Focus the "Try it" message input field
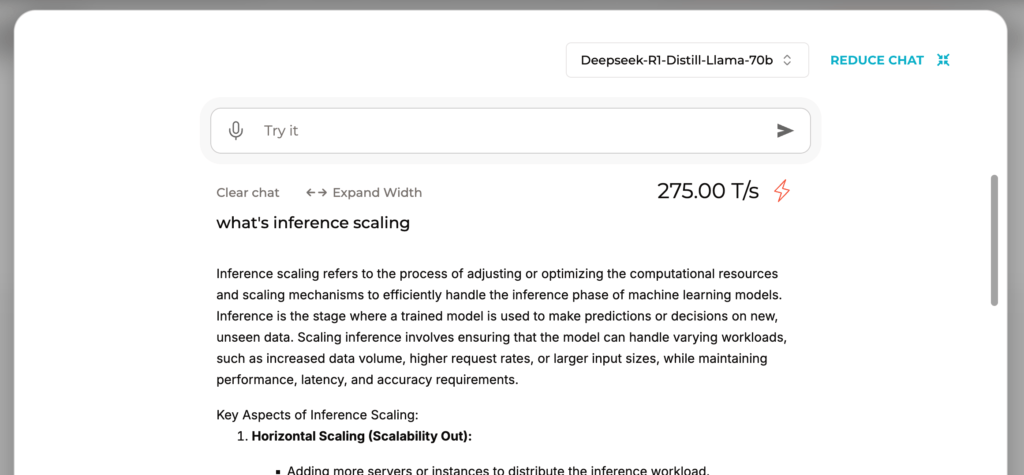 510,131
